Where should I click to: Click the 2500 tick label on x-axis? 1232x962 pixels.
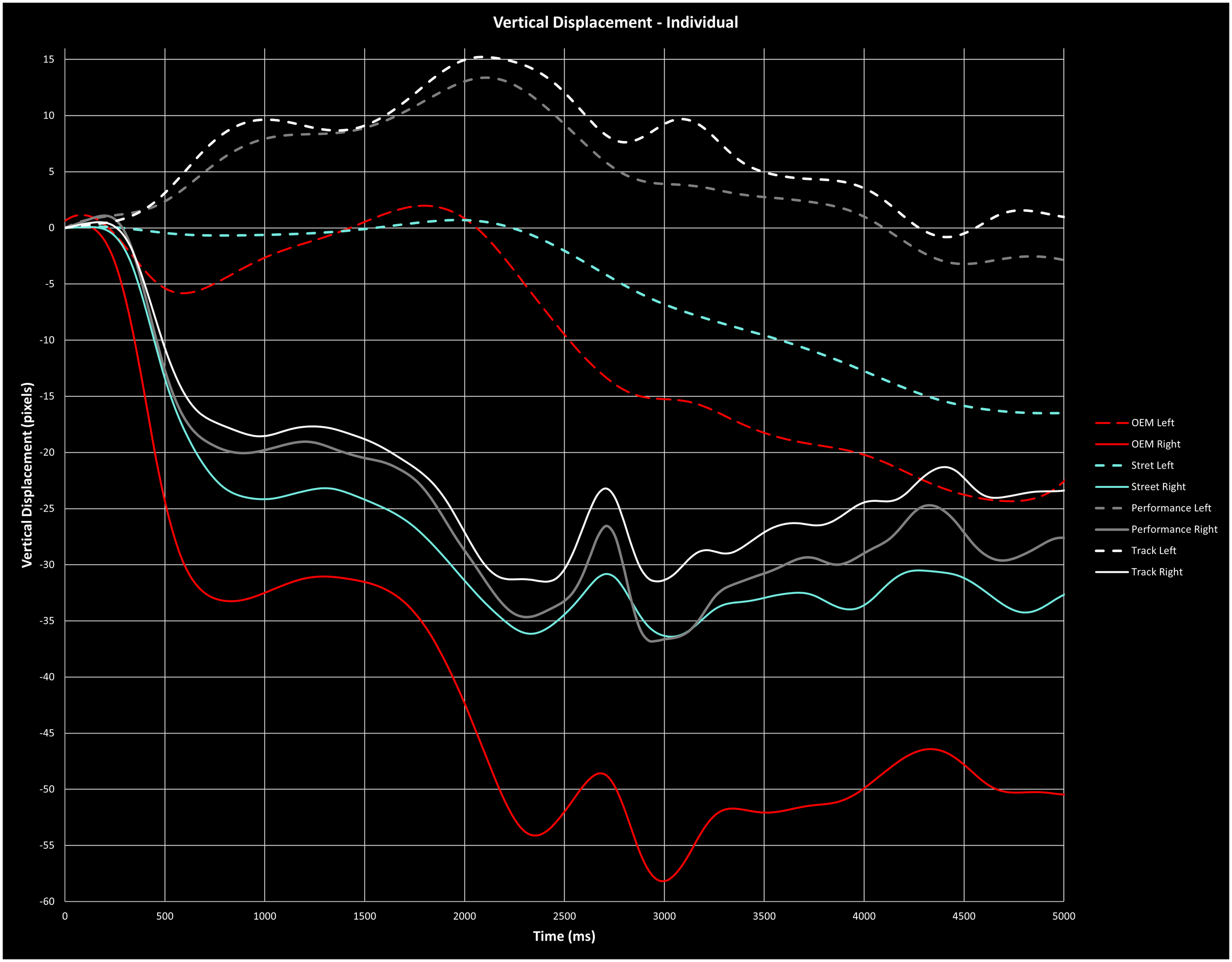tap(564, 916)
